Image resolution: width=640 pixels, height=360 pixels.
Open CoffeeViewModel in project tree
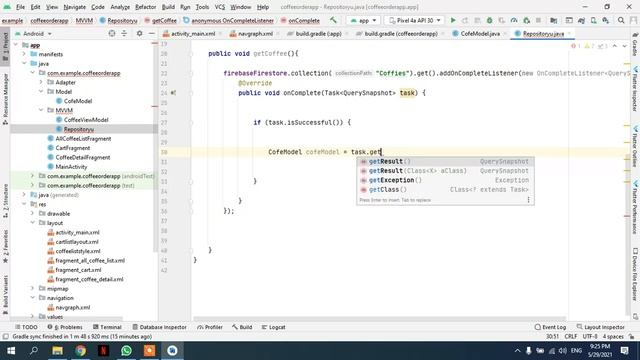(x=86, y=120)
